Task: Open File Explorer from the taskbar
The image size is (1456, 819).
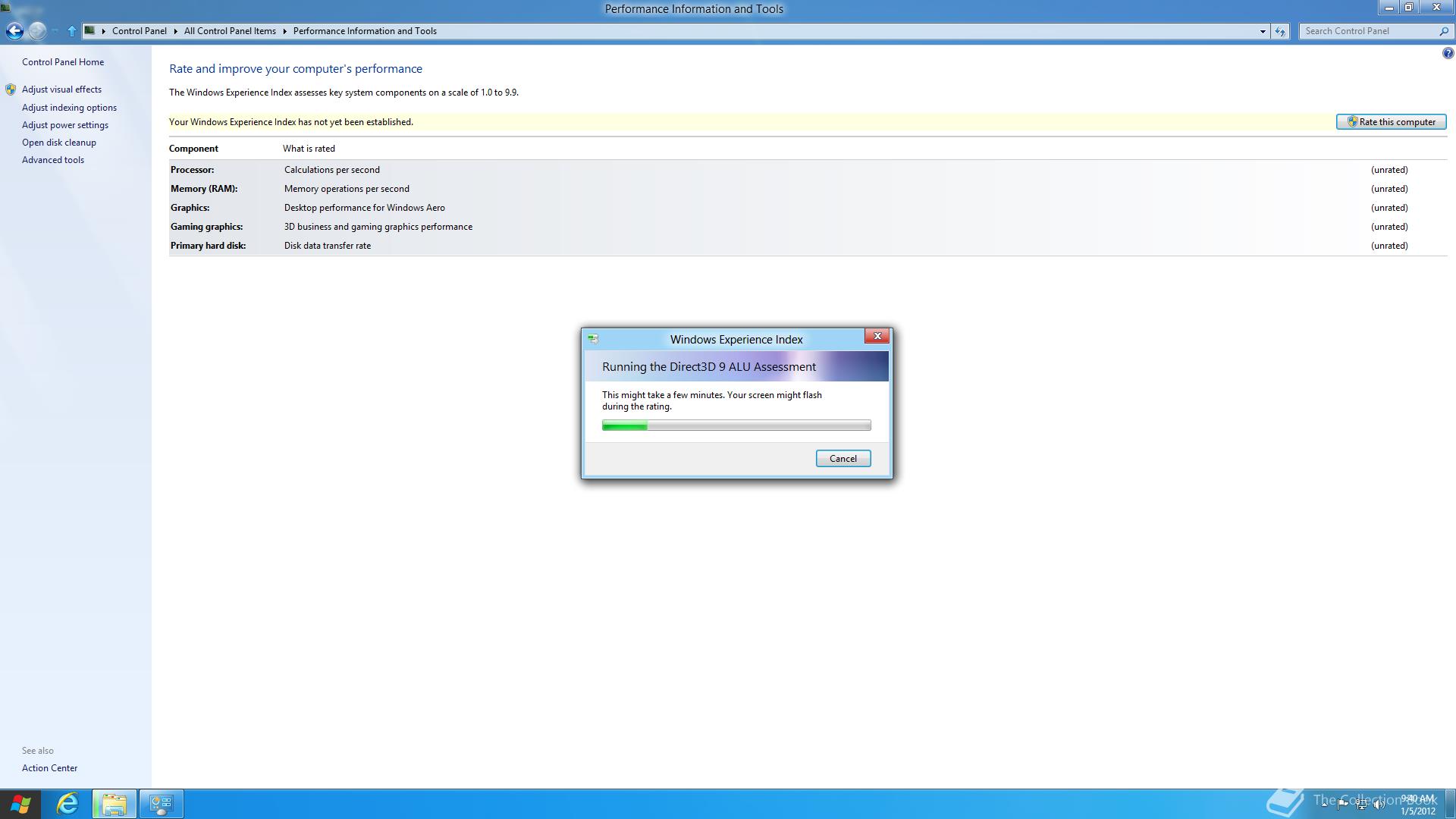Action: (x=115, y=804)
